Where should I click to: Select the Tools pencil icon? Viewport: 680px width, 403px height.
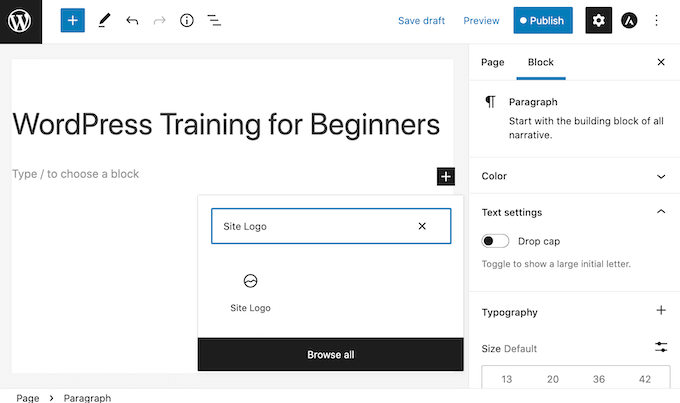104,21
